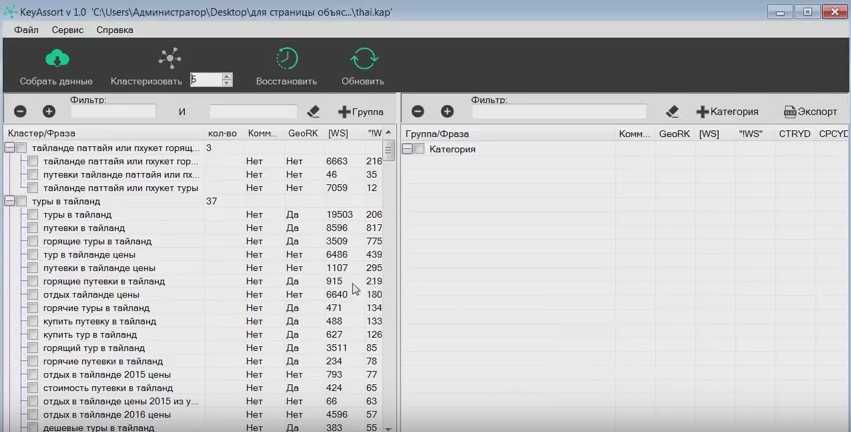Screen dimensions: 851x432
Task: Toggle the Категория group checkbox
Action: click(x=420, y=149)
